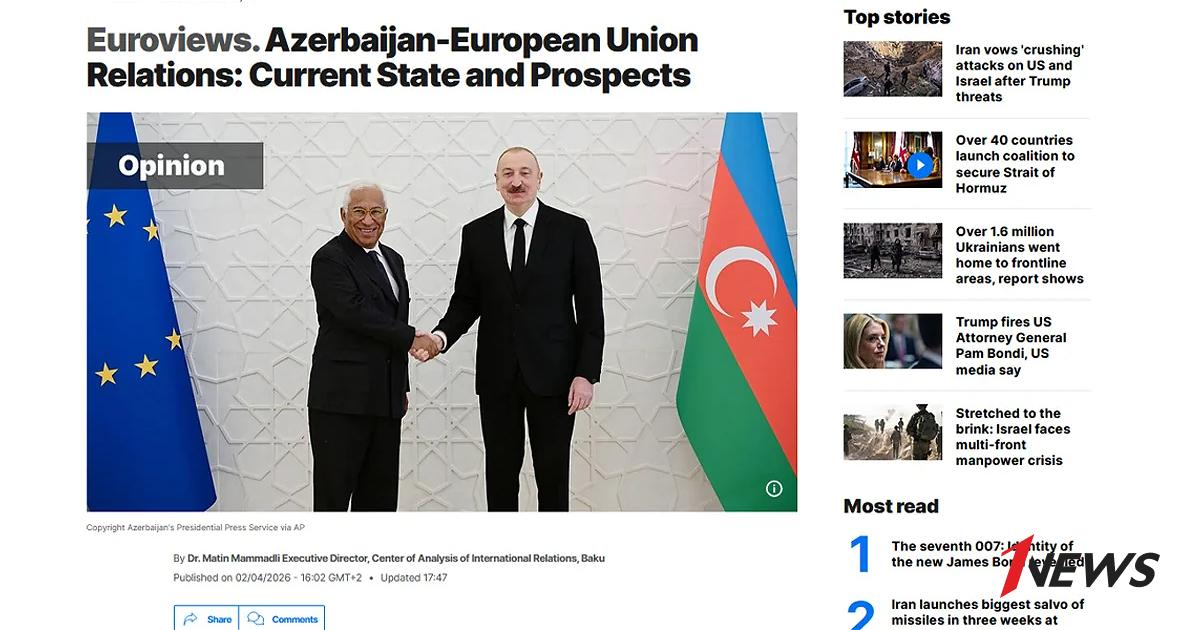Click the Pam Bondi story thumbnail
Image resolution: width=1200 pixels, height=630 pixels.
click(893, 341)
